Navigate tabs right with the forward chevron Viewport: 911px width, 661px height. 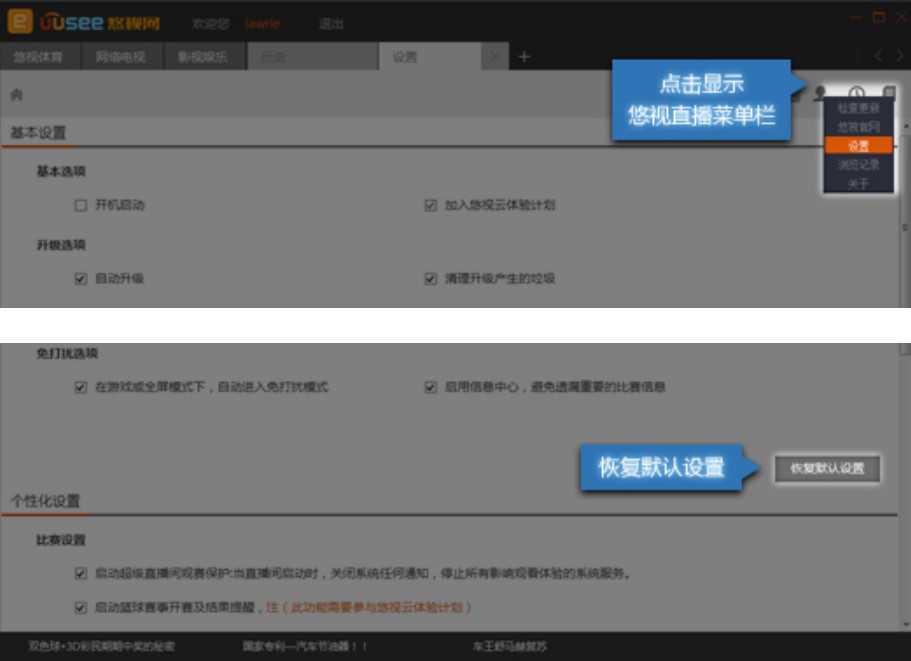tap(899, 56)
